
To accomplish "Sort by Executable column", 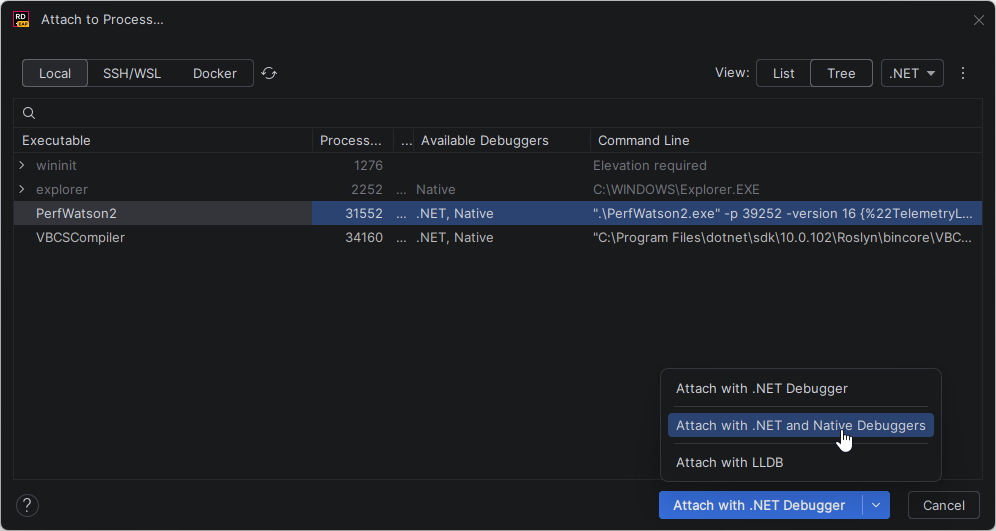I will tap(163, 140).
